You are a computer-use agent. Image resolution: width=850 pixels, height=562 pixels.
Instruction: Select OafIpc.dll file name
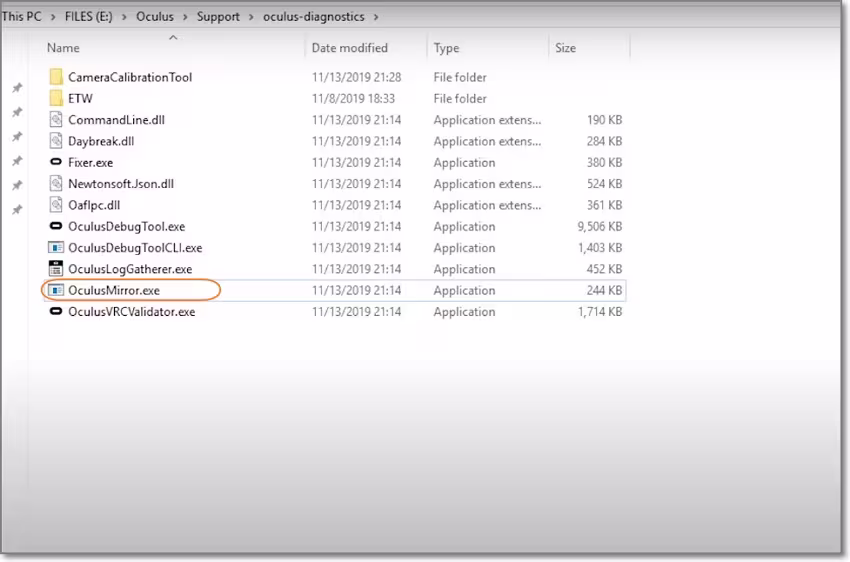94,205
